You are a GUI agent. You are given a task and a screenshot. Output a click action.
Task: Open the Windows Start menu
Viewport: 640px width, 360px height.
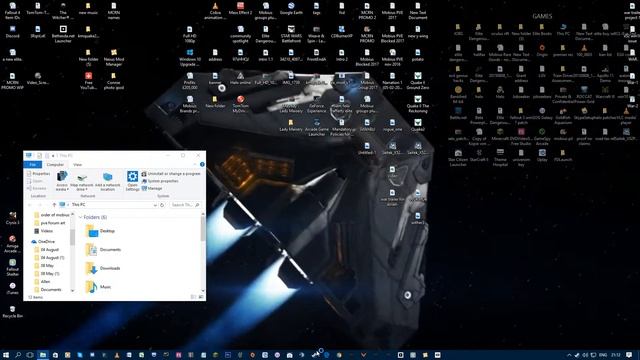click(6, 355)
